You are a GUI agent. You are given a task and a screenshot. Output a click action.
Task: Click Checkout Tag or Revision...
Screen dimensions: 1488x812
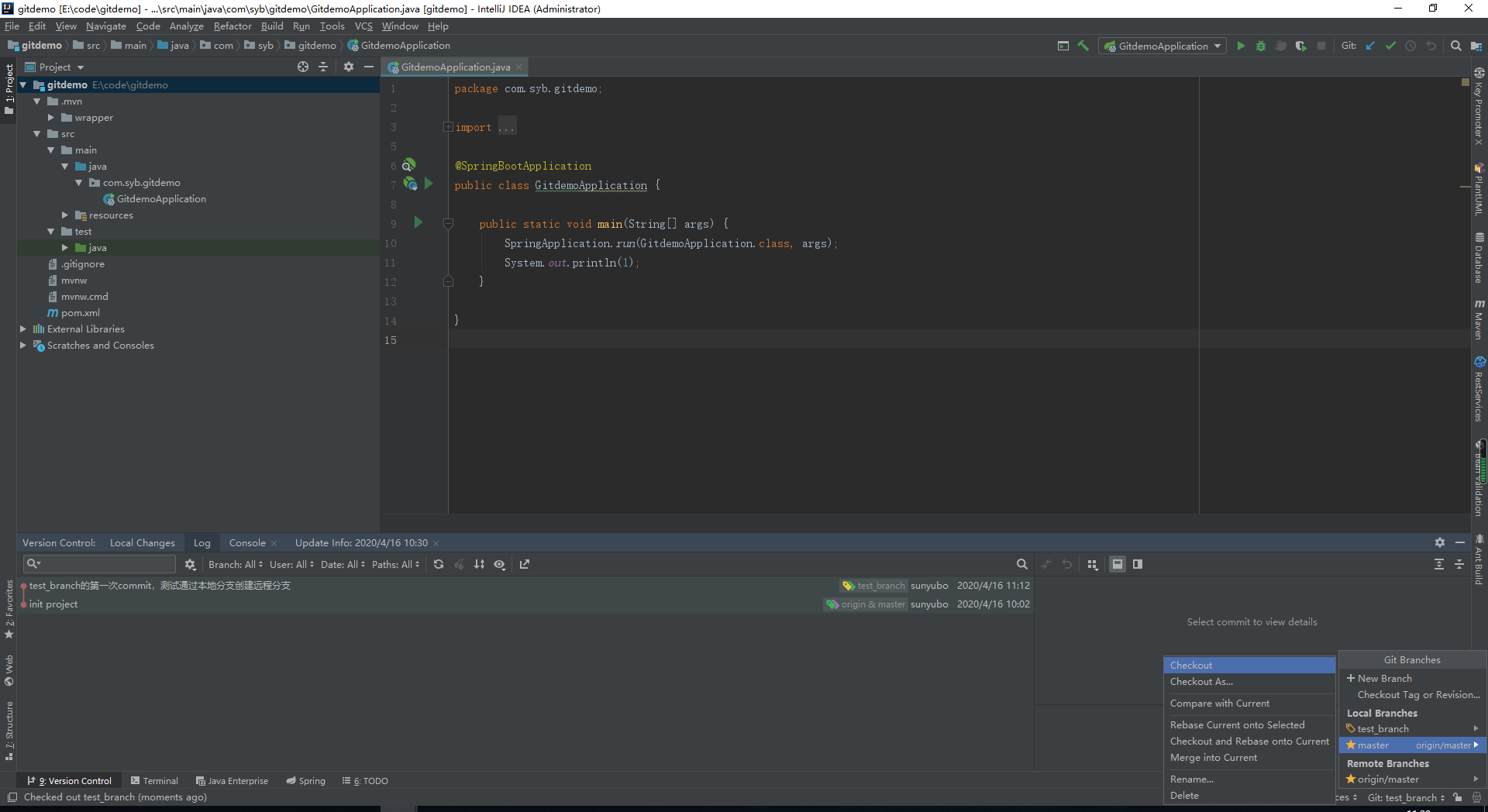pos(1412,694)
